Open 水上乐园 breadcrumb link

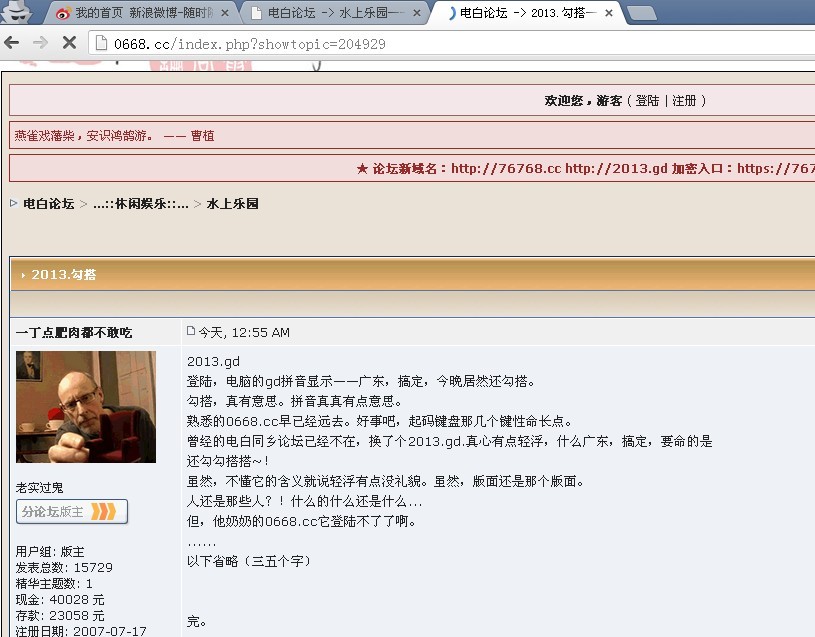(x=232, y=204)
